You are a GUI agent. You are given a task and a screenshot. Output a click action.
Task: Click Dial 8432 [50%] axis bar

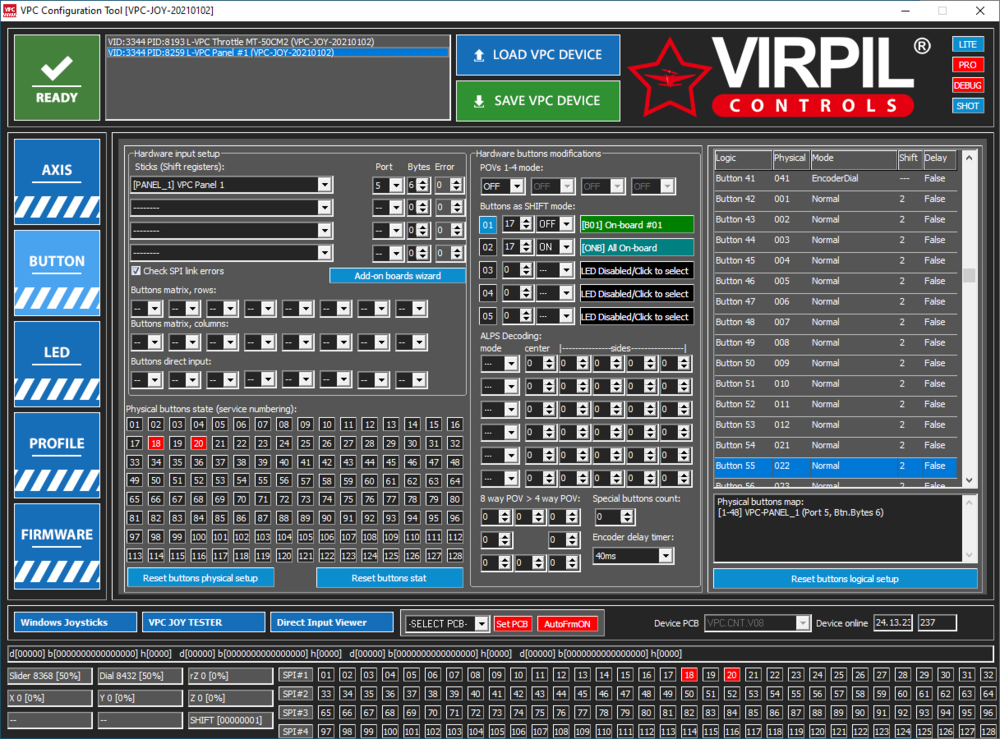[x=140, y=676]
